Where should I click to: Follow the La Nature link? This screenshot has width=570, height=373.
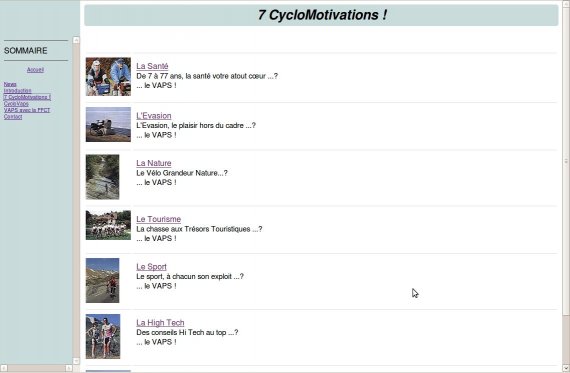point(154,163)
